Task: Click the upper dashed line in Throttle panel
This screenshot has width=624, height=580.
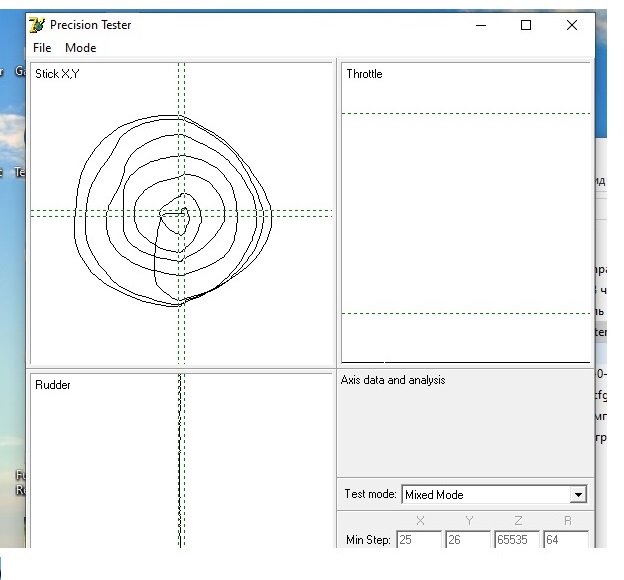Action: click(x=465, y=113)
